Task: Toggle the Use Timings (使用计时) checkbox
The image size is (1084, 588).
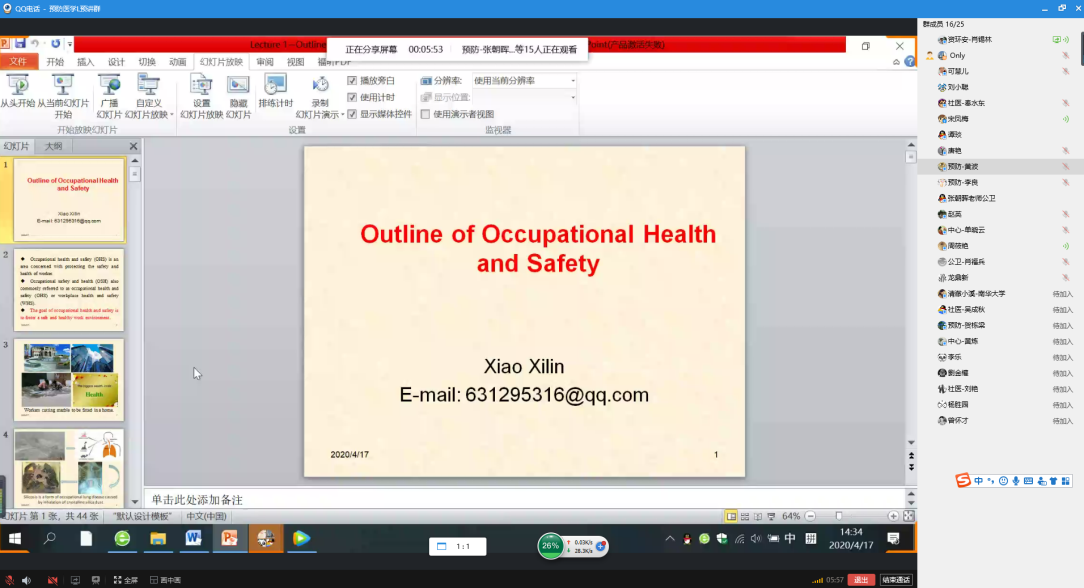Action: coord(352,97)
